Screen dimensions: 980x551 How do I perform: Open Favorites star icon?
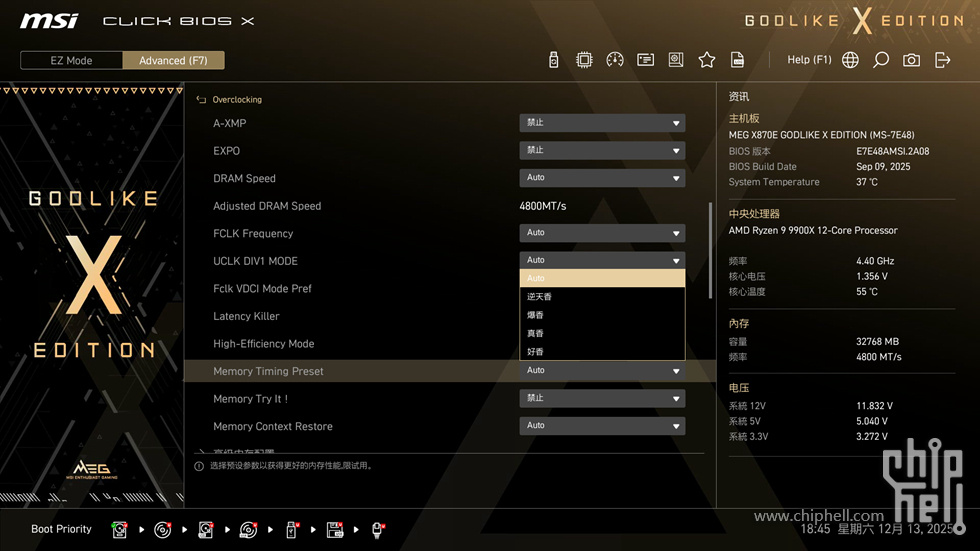tap(707, 60)
